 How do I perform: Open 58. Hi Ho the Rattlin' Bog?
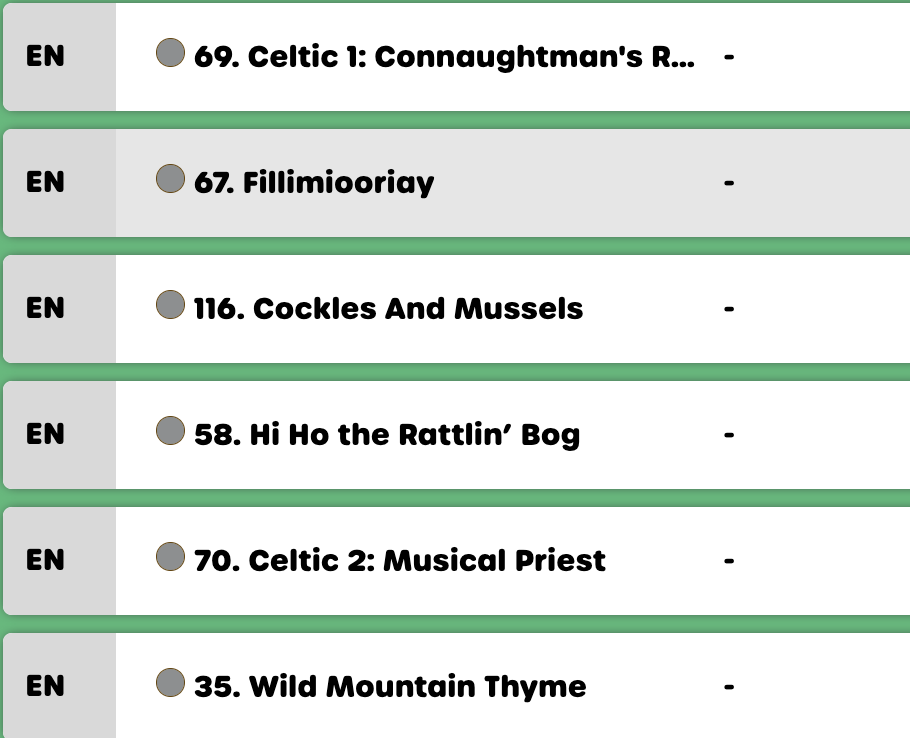tap(387, 435)
